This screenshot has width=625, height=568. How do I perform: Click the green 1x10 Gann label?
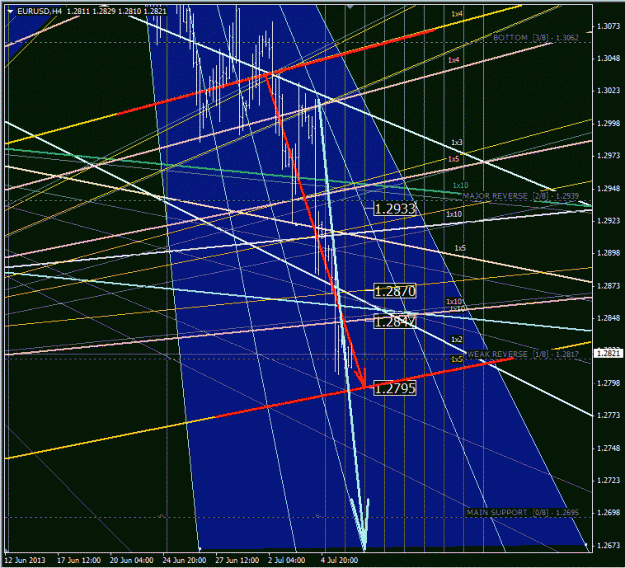(x=460, y=185)
